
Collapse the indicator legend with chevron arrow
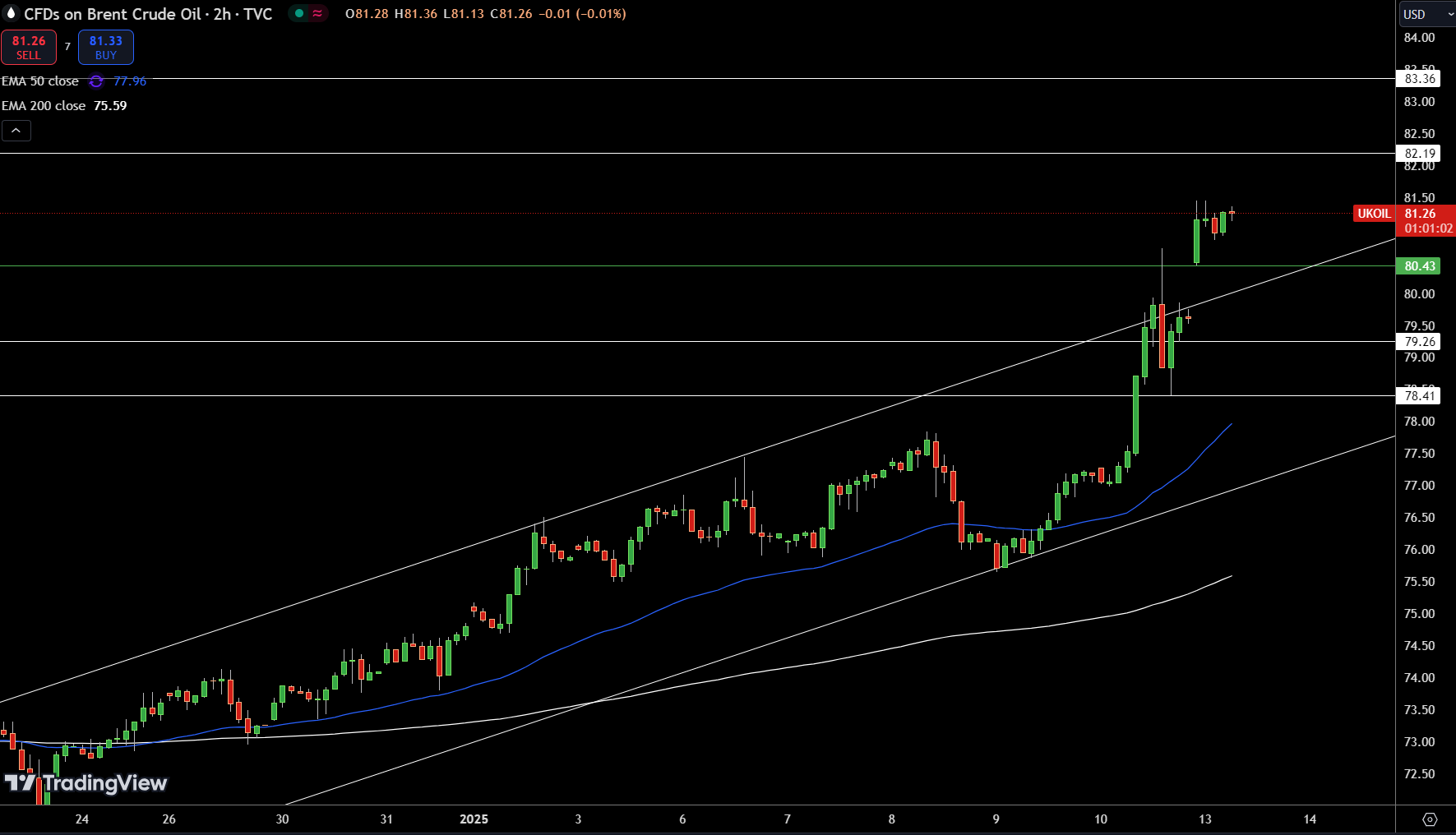click(x=16, y=131)
